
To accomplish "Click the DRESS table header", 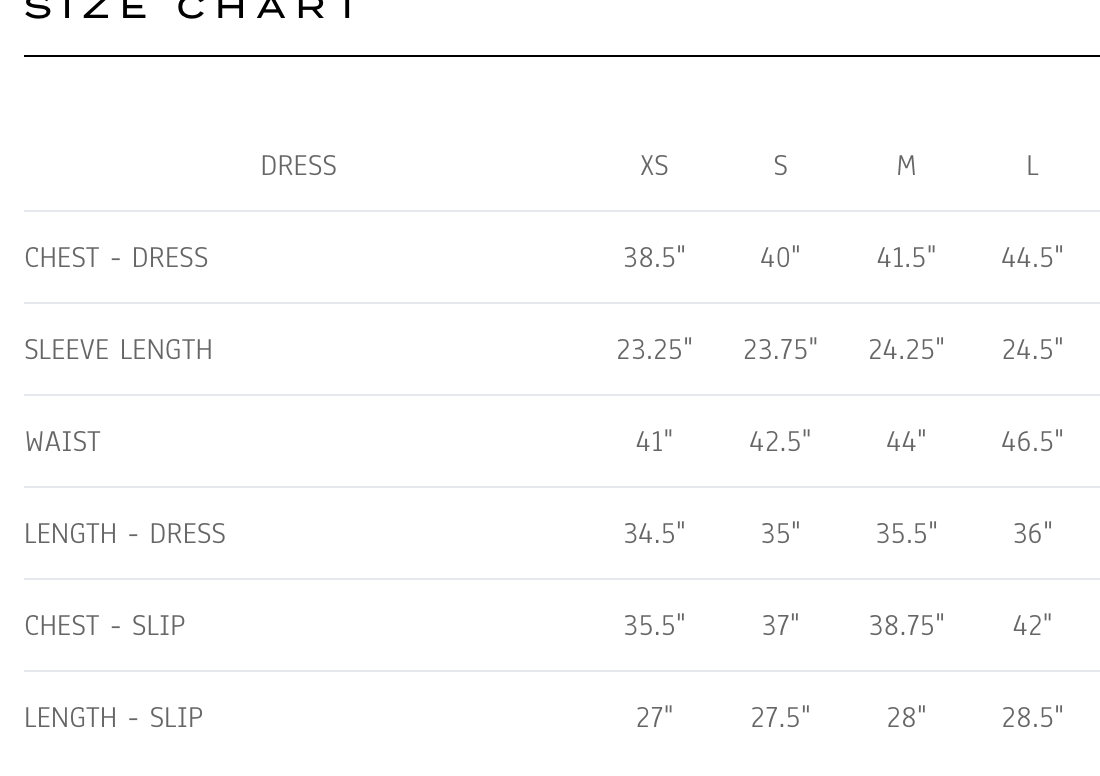I will 298,166.
